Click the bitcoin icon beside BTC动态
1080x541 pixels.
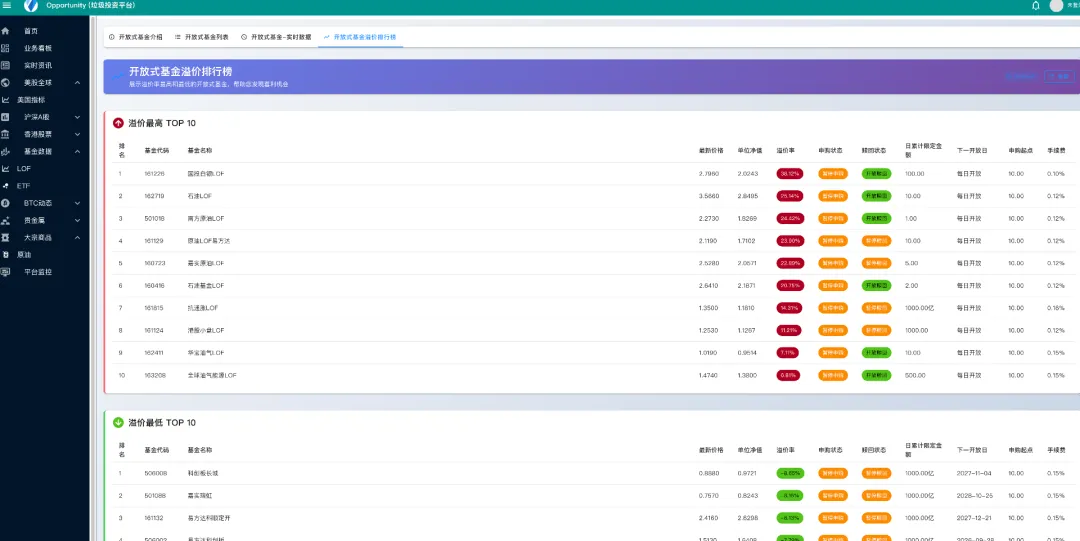click(6, 203)
